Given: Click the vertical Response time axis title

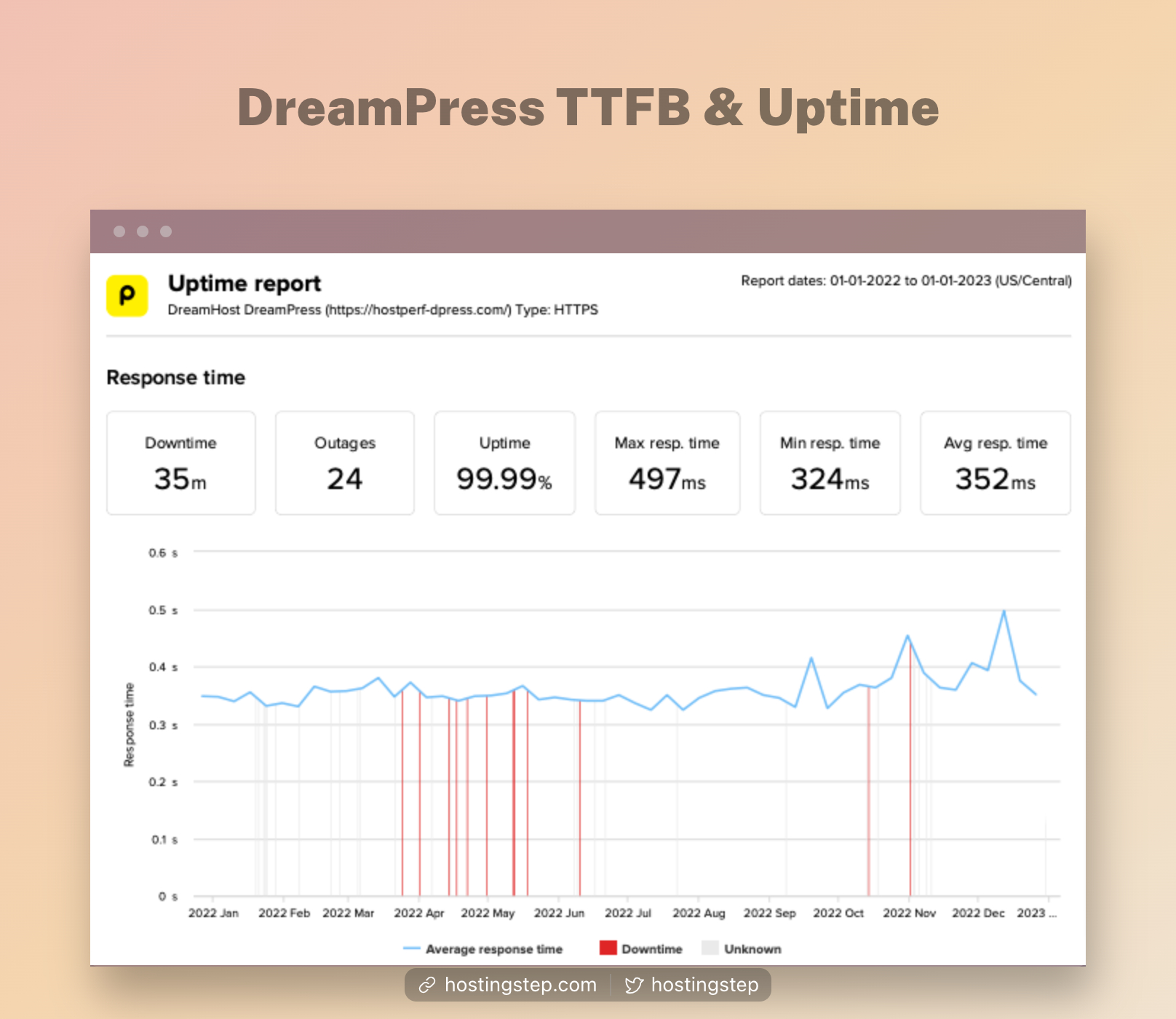Looking at the screenshot, I should [130, 725].
